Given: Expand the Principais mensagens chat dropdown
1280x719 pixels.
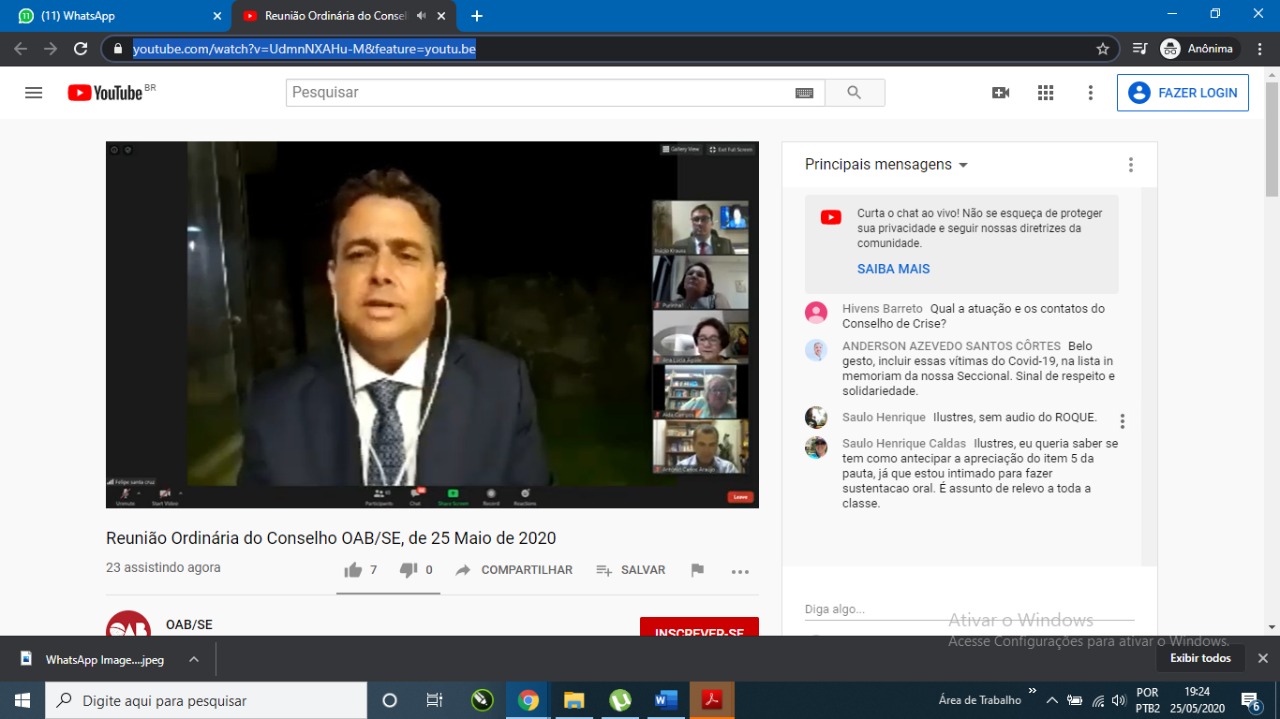Looking at the screenshot, I should (886, 165).
